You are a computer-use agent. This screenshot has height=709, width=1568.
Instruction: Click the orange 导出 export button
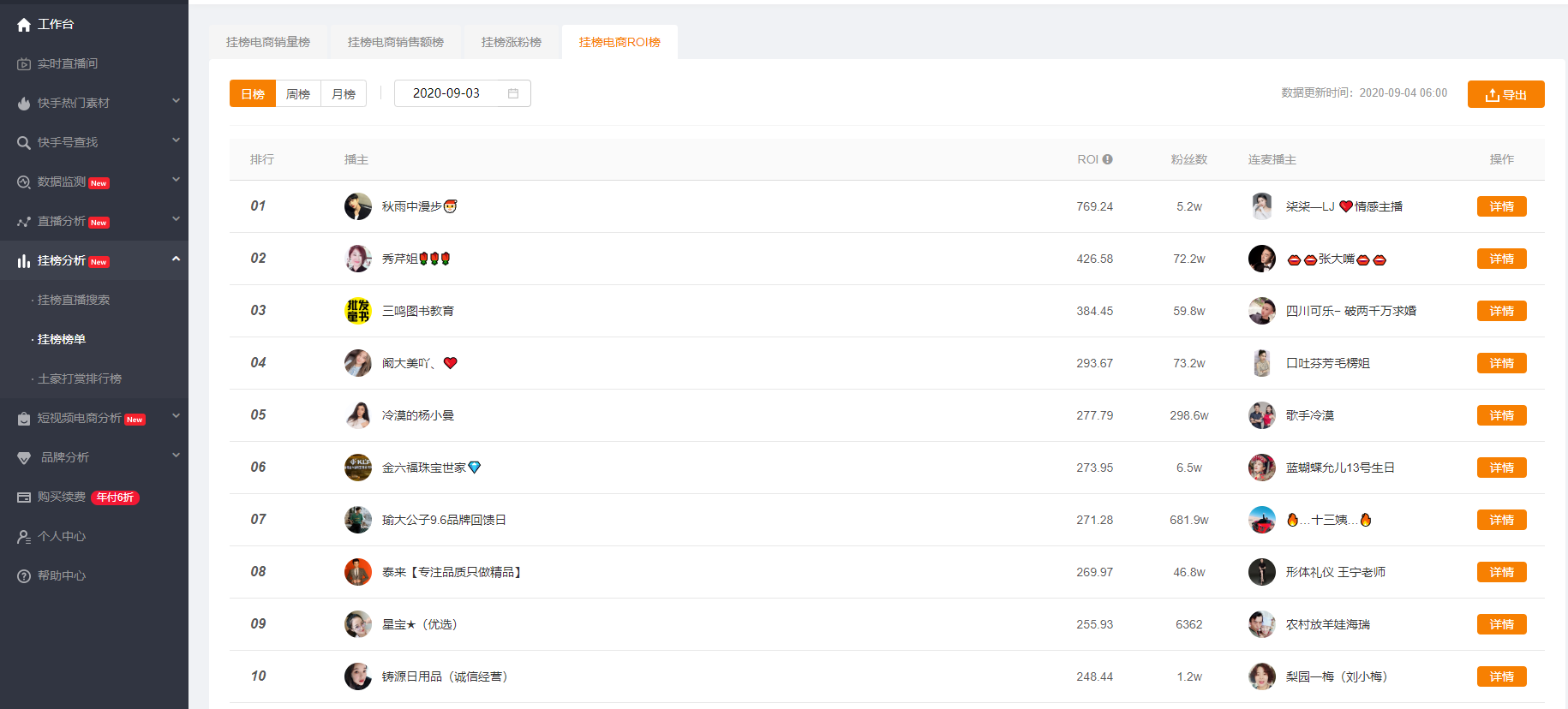1505,94
